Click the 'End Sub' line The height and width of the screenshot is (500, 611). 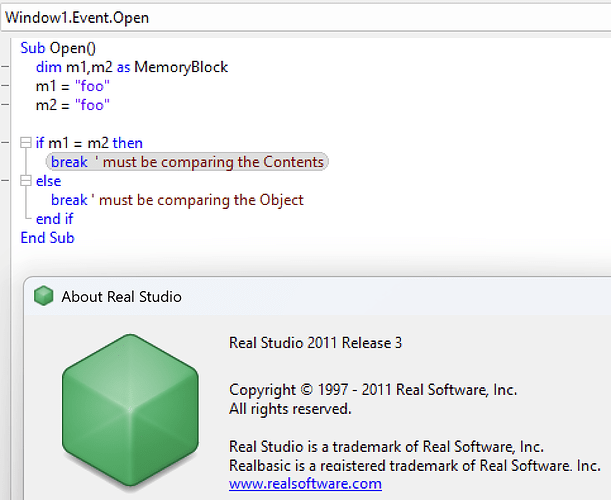coord(47,238)
